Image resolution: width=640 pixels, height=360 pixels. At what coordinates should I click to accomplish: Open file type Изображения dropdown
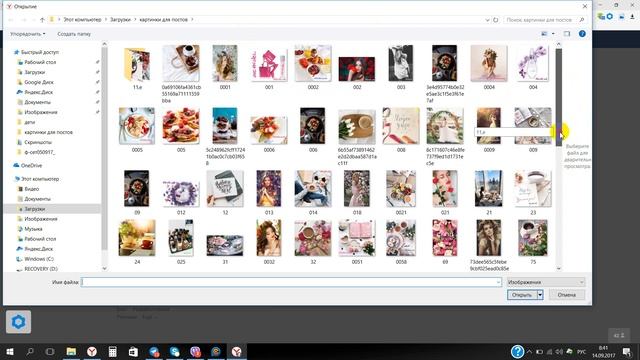(x=546, y=282)
